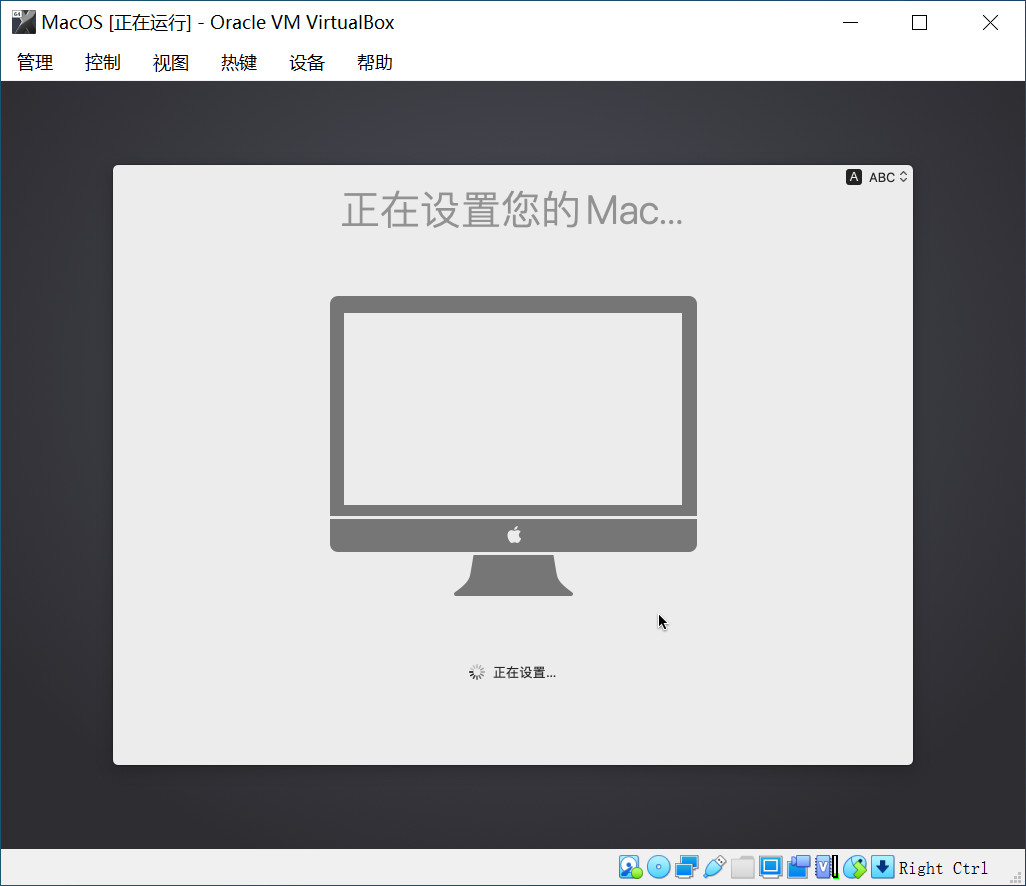Click the Apple logo on the iMac graphic
Image resolution: width=1026 pixels, height=886 pixels.
[514, 535]
